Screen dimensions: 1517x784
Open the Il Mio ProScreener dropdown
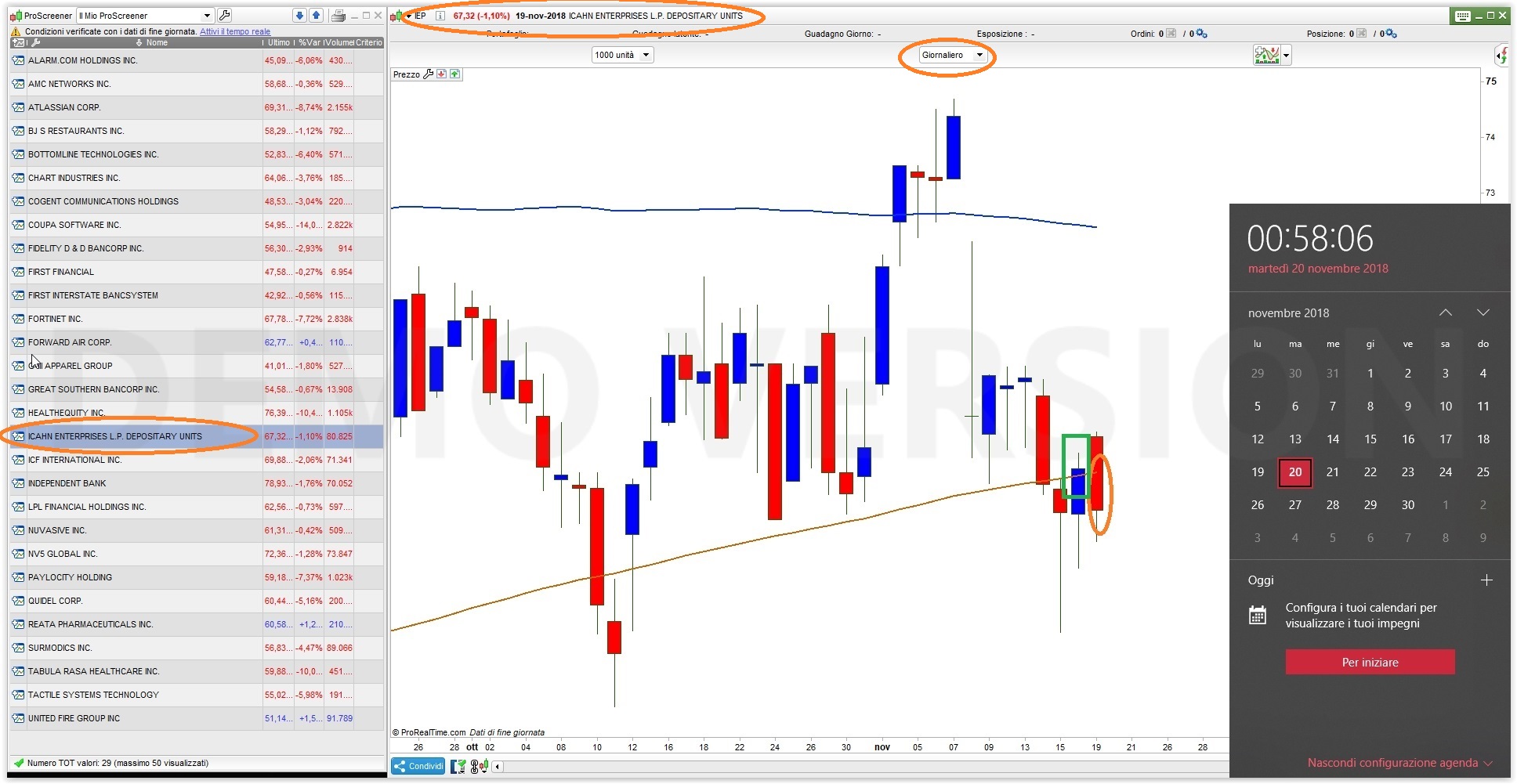pyautogui.click(x=145, y=16)
